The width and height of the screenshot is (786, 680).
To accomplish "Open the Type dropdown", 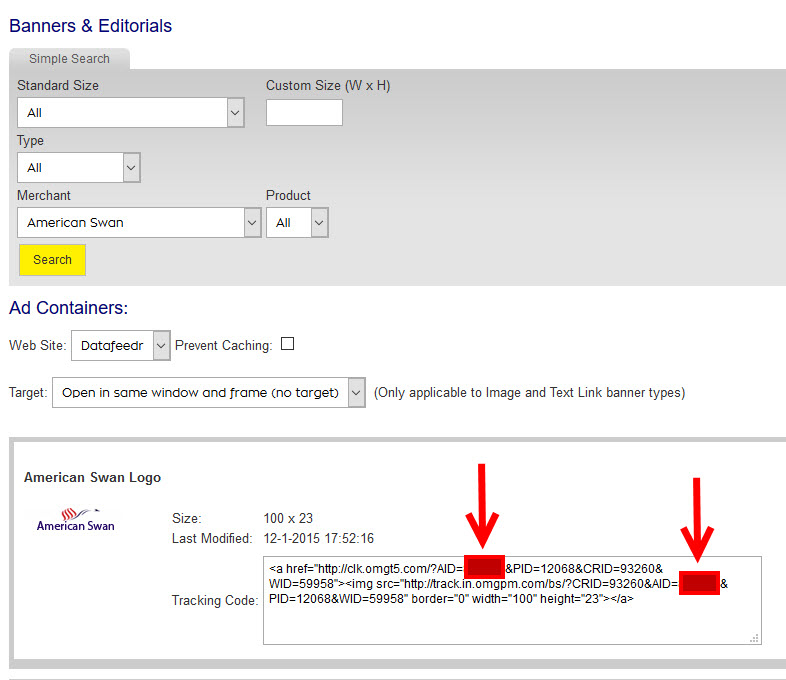I will pyautogui.click(x=79, y=167).
